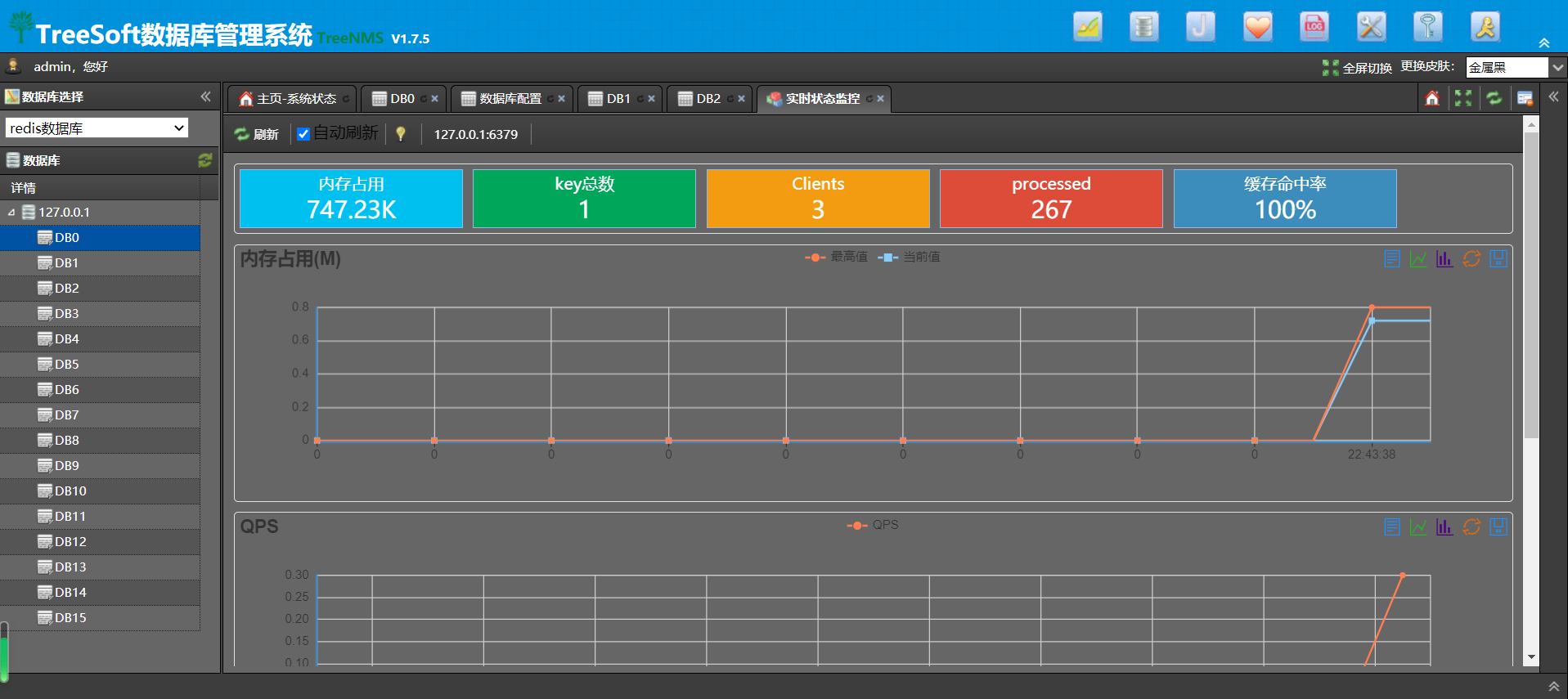Viewport: 1568px width, 699px height.
Task: Click bottom-right double chevron expander
Action: [x=1553, y=687]
